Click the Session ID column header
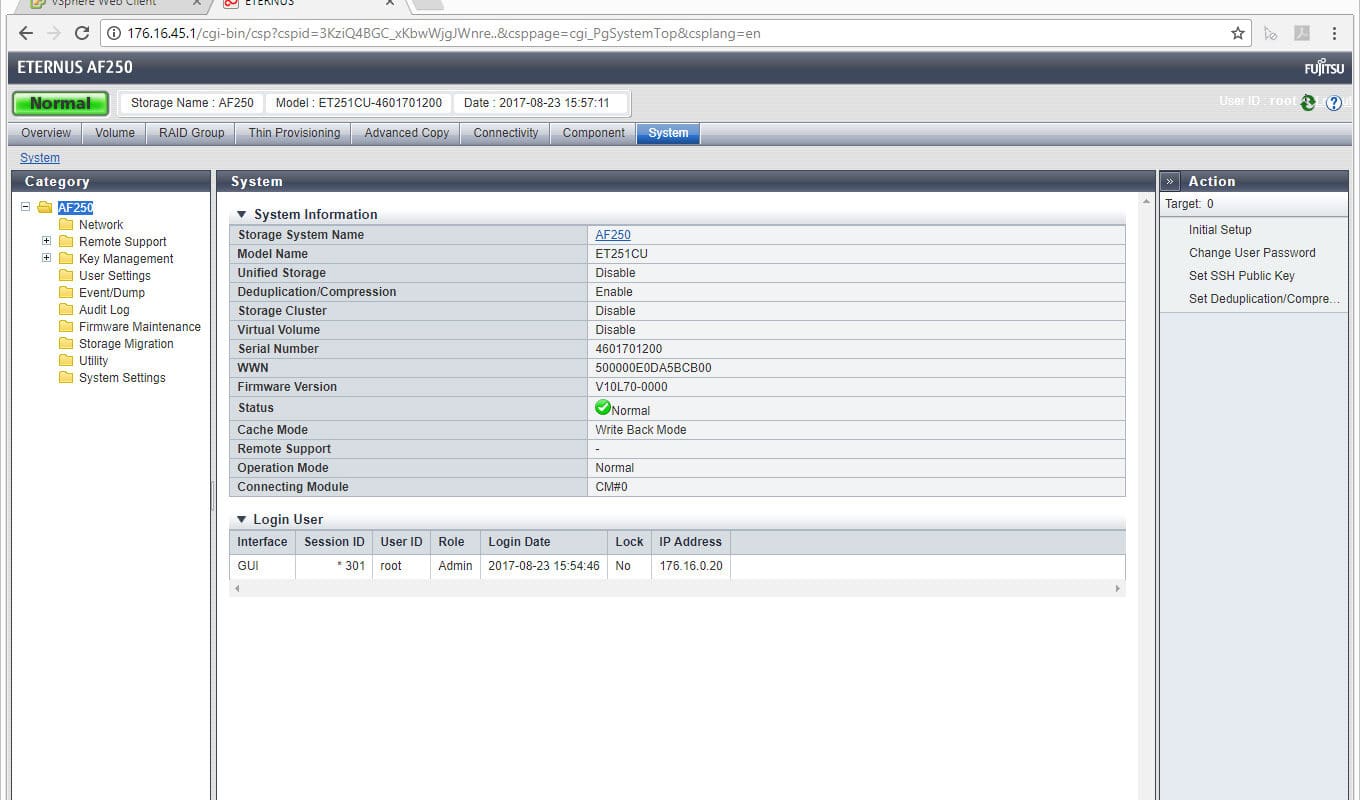Viewport: 1360px width, 800px height. tap(334, 542)
